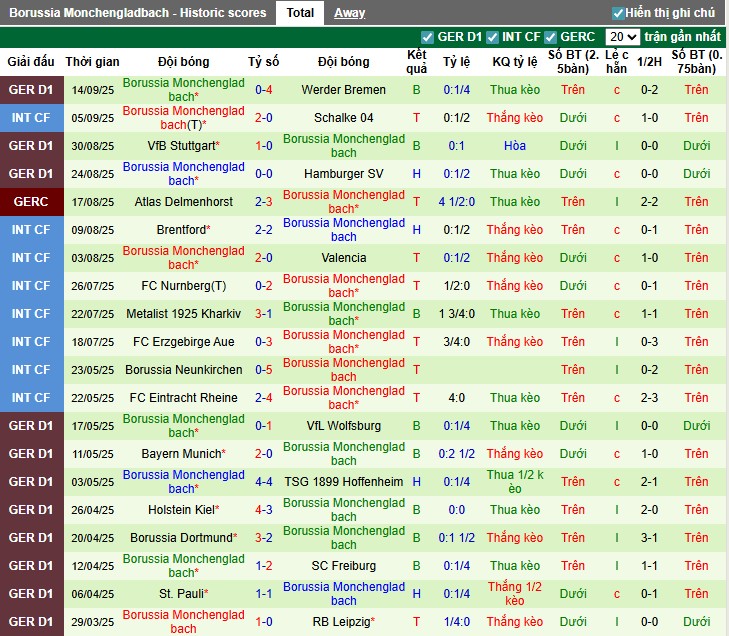Toggle the 'Hiển thị ghi chú' checkbox
The width and height of the screenshot is (729, 636).
pyautogui.click(x=618, y=13)
